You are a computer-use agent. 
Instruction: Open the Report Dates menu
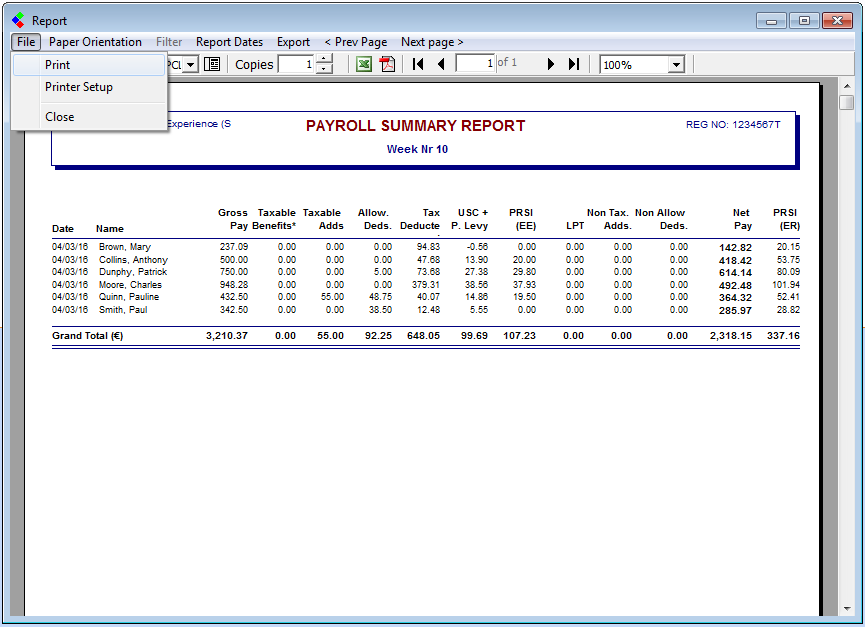229,42
